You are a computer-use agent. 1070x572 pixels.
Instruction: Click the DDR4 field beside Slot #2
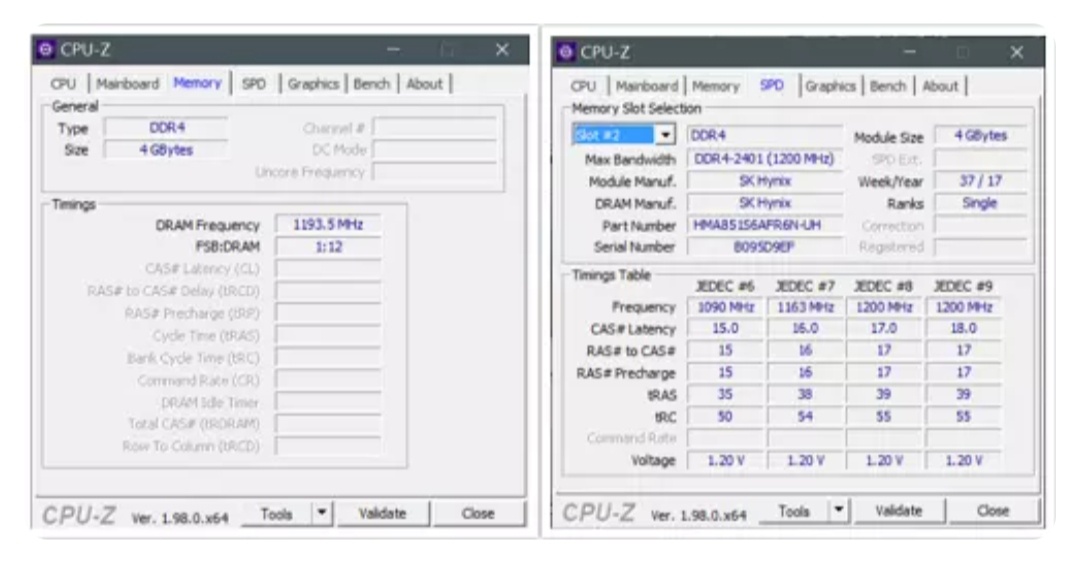(765, 136)
